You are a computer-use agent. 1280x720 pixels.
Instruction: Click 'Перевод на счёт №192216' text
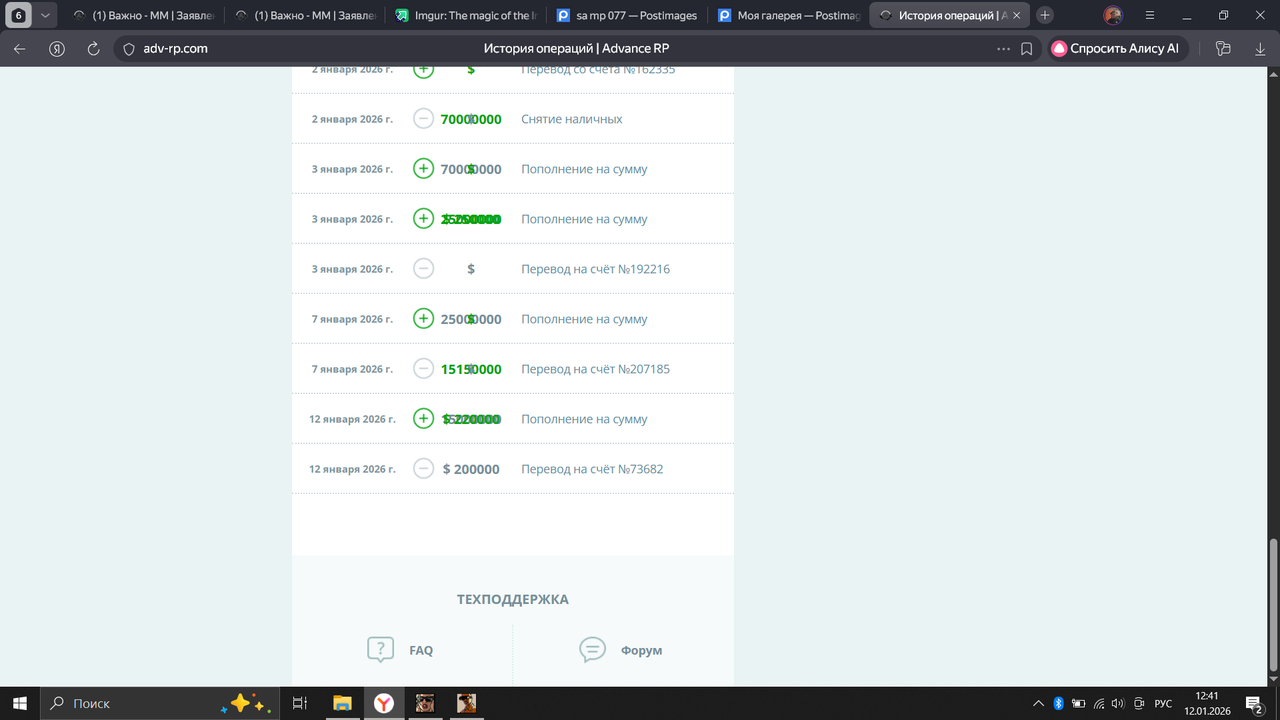coord(595,269)
